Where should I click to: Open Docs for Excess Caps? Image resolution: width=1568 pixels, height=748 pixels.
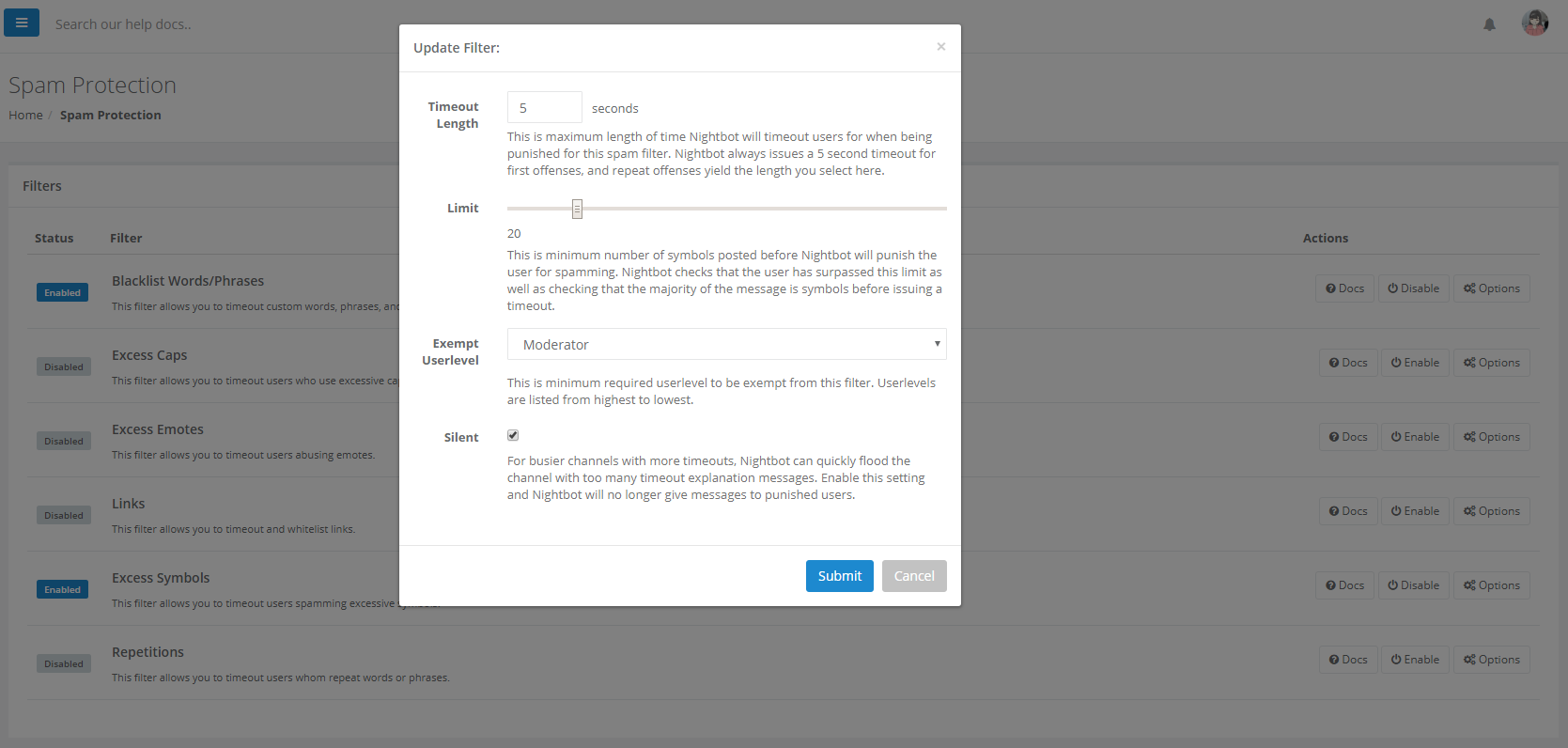pyautogui.click(x=1348, y=363)
